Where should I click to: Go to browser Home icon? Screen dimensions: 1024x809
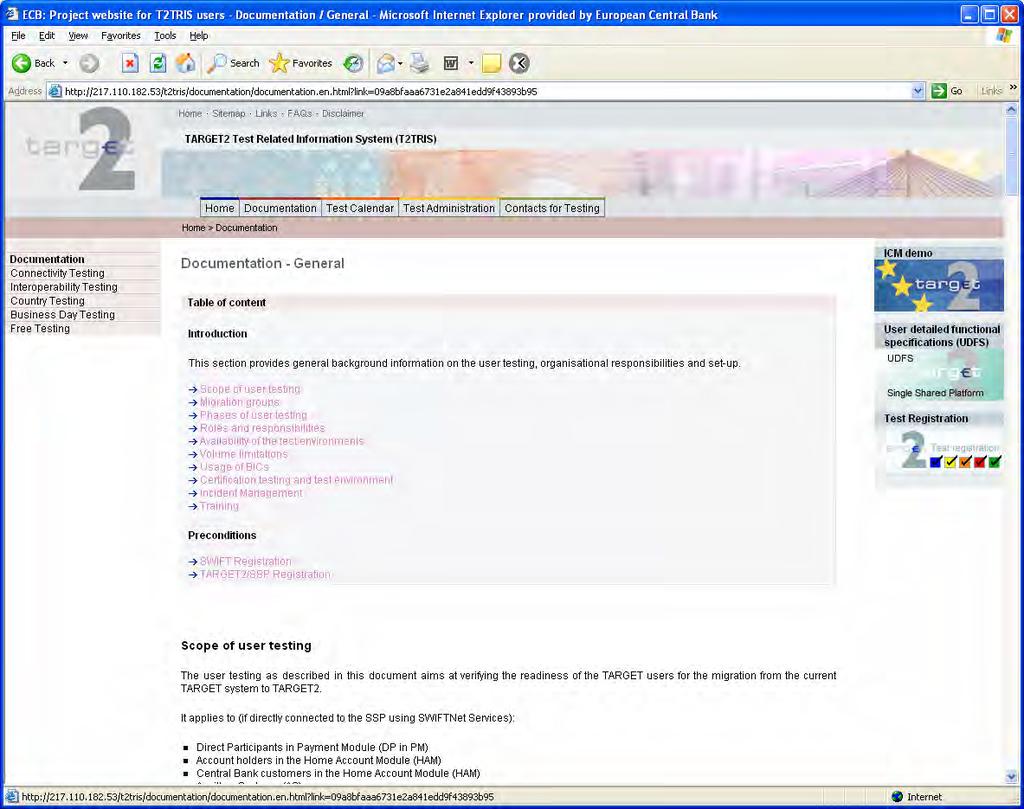185,63
